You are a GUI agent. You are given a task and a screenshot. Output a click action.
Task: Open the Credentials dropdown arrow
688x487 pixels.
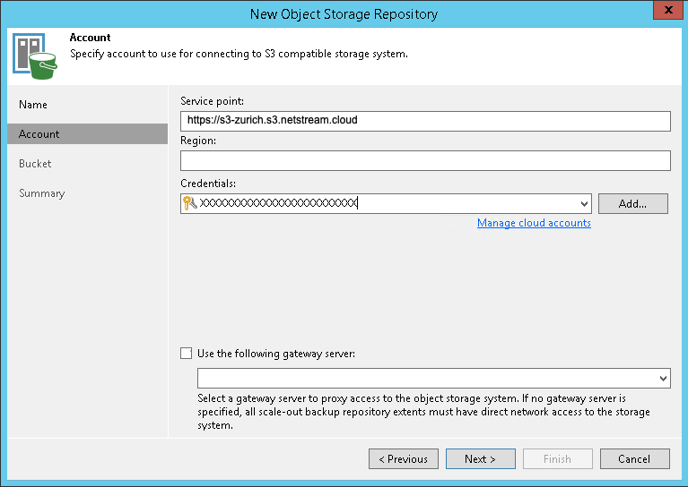584,204
